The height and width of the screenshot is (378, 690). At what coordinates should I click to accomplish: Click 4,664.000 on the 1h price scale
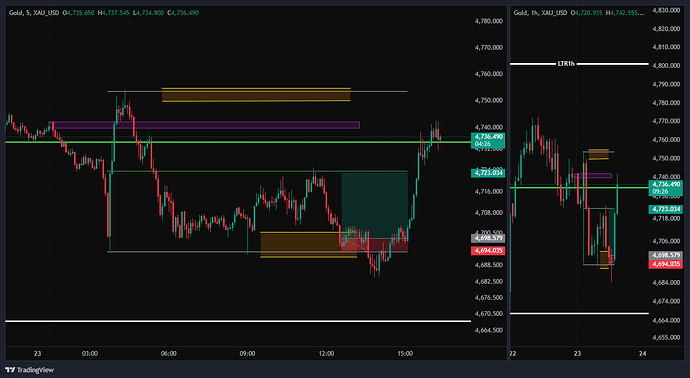(666, 320)
